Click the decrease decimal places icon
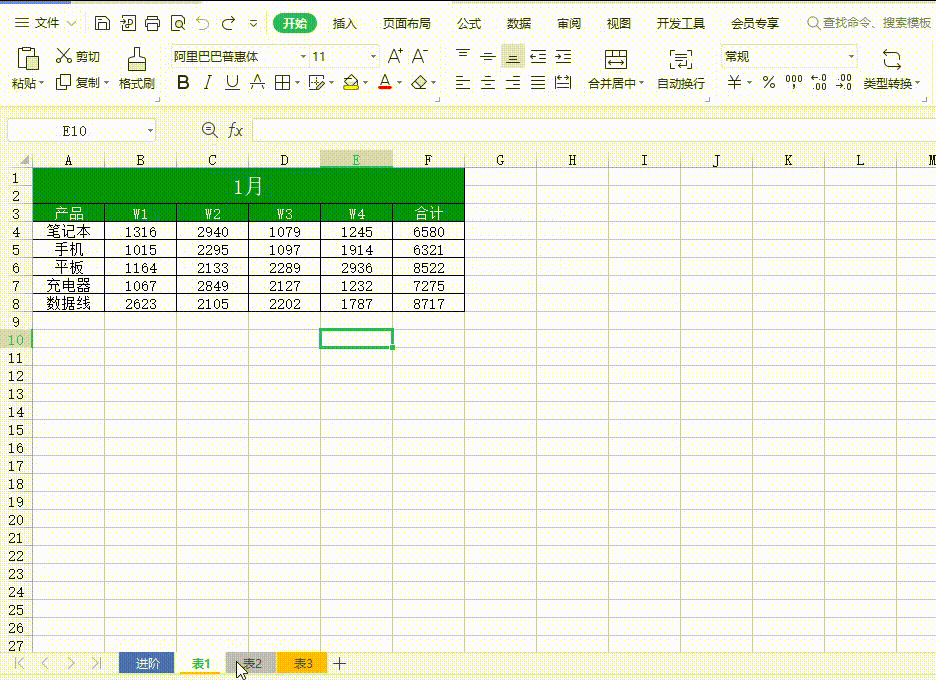 pos(843,82)
